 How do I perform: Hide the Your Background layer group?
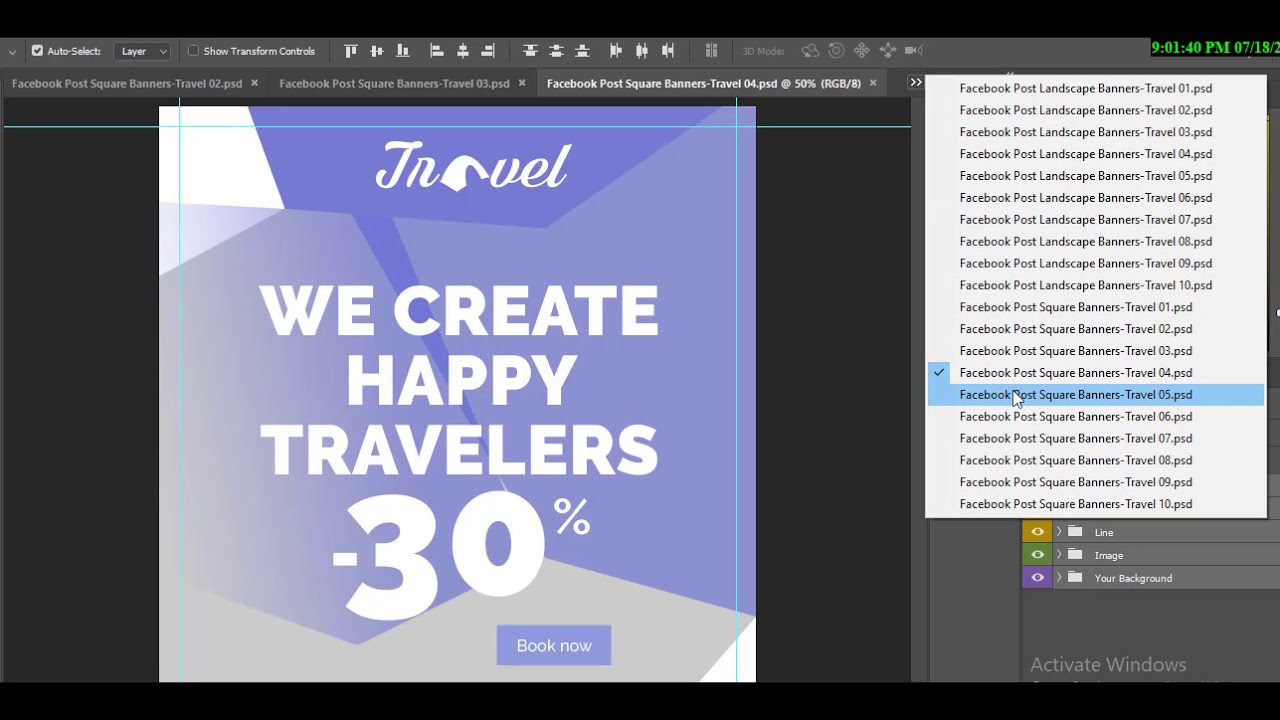tap(1037, 578)
